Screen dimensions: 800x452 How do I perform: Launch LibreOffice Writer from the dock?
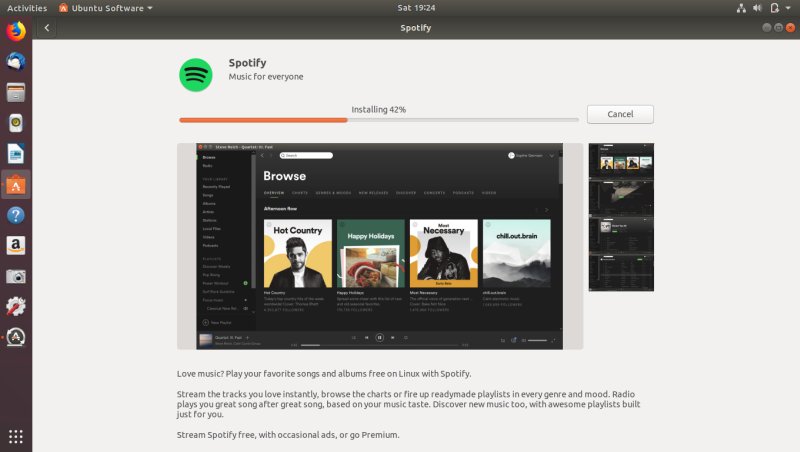coord(16,154)
